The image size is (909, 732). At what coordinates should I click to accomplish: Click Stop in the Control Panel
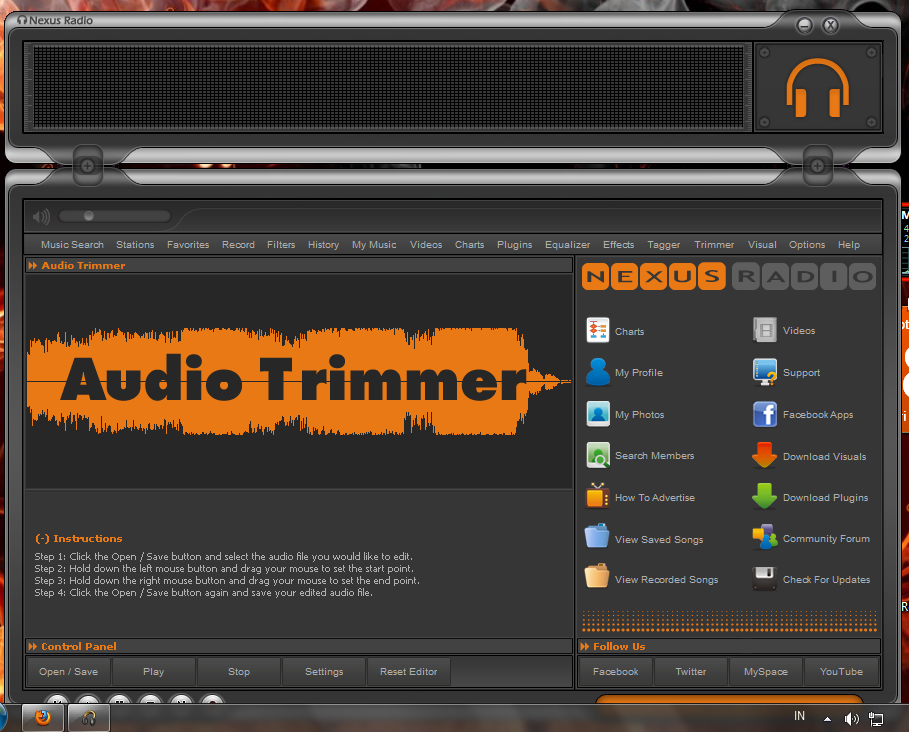click(239, 672)
